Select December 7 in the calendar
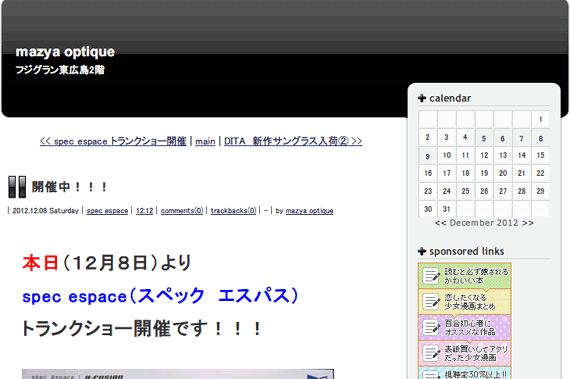 point(521,138)
